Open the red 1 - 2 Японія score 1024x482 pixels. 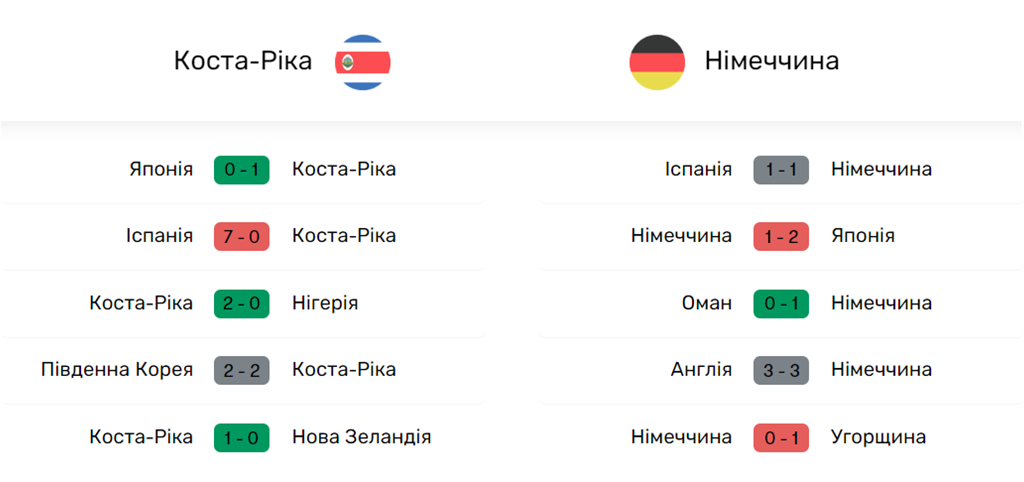click(x=781, y=236)
